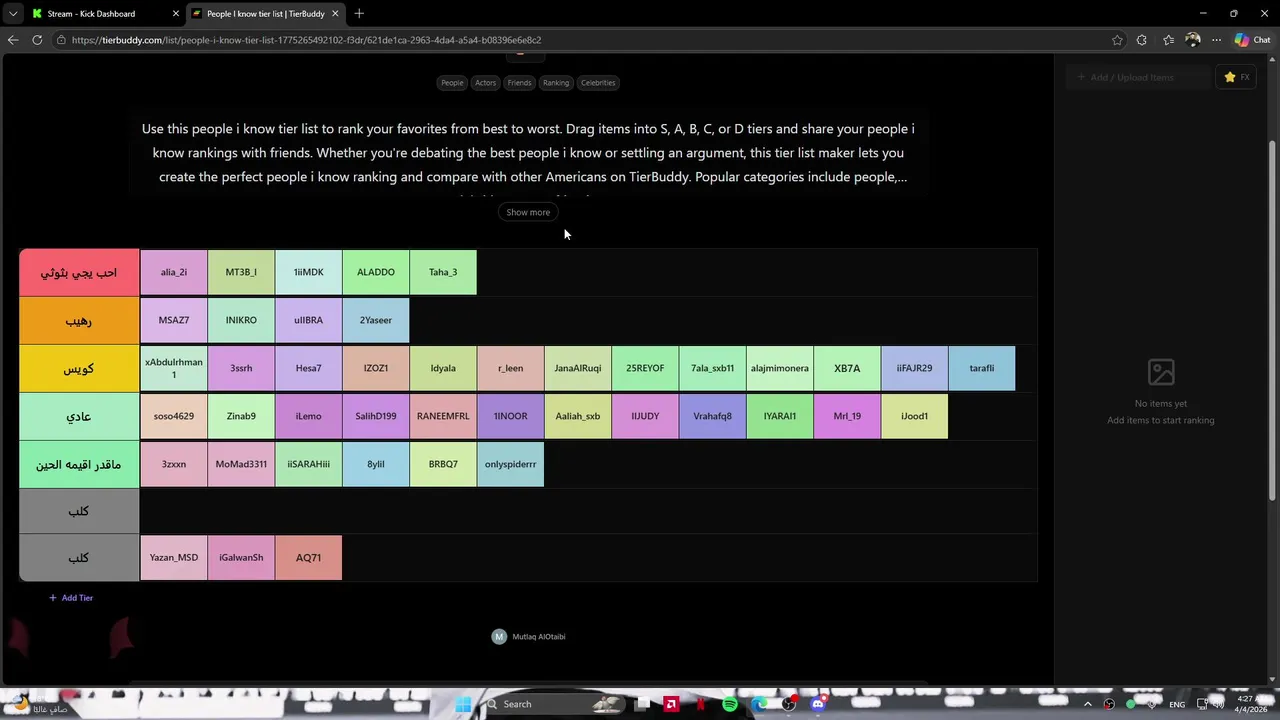Select the ALADDO tier item

(x=376, y=272)
